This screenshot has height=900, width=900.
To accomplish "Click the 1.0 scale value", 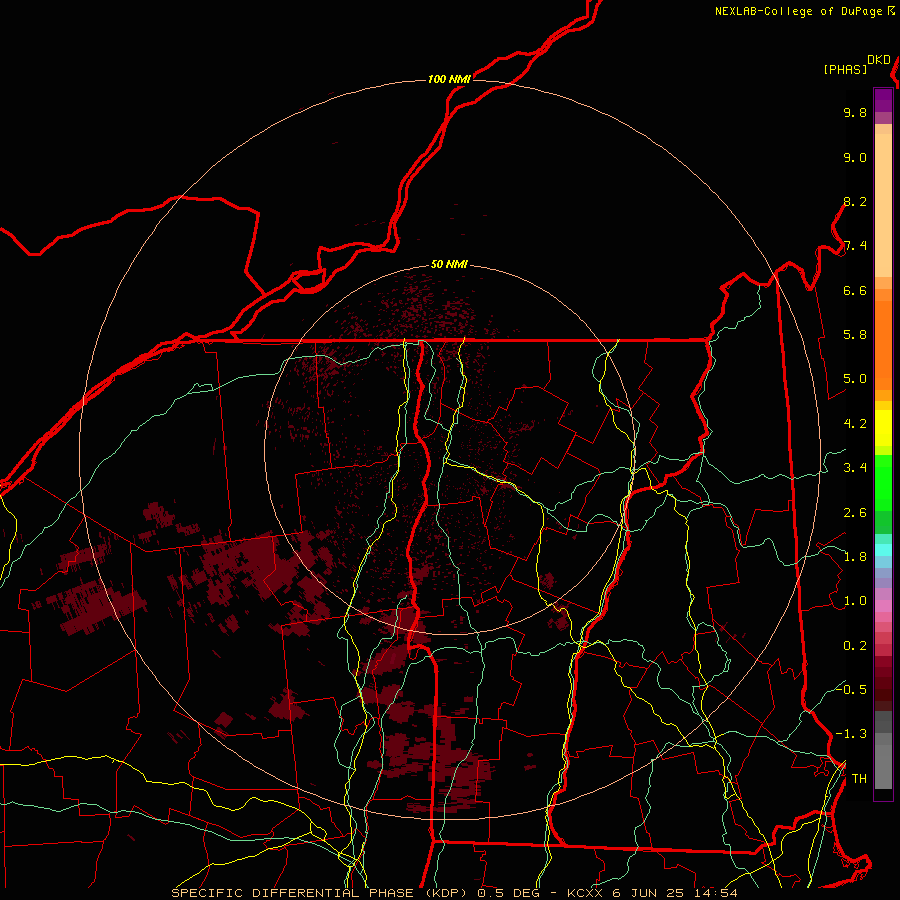I will (x=855, y=601).
